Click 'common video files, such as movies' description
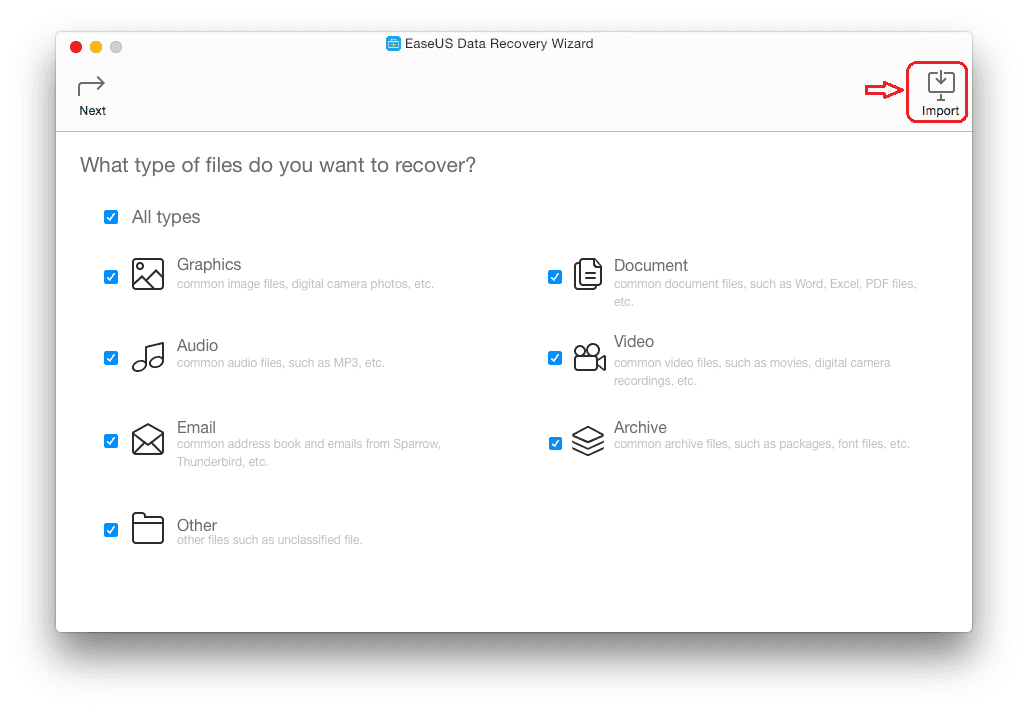 click(x=752, y=372)
